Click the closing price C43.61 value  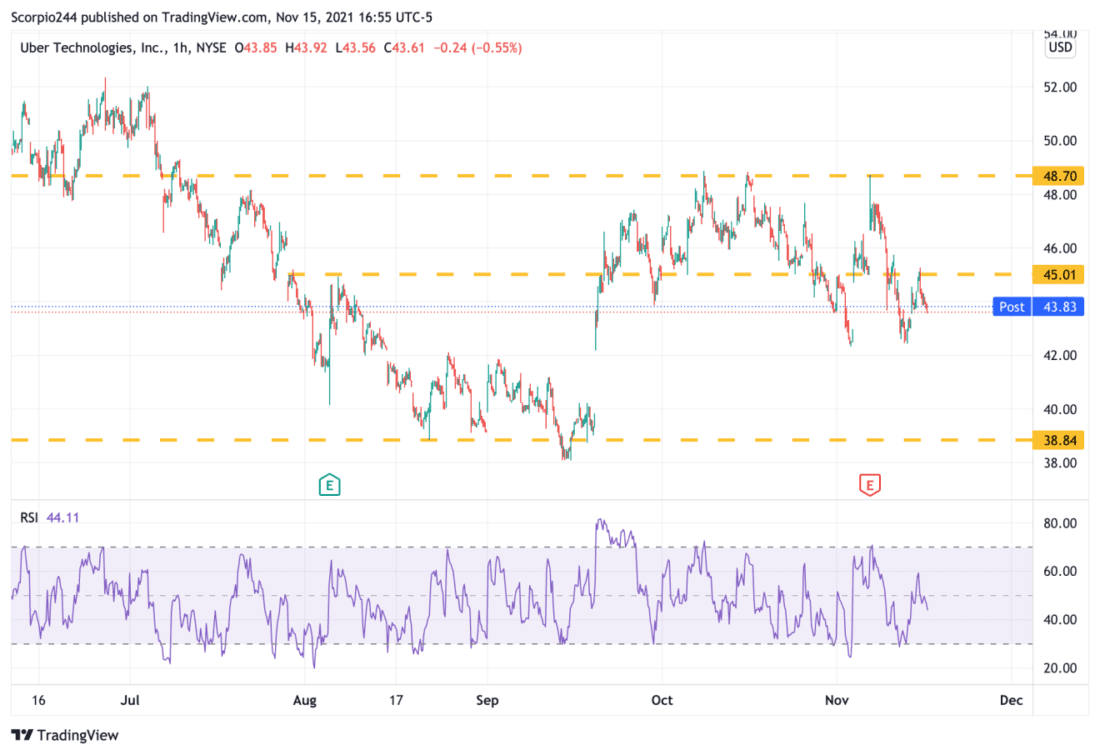404,48
